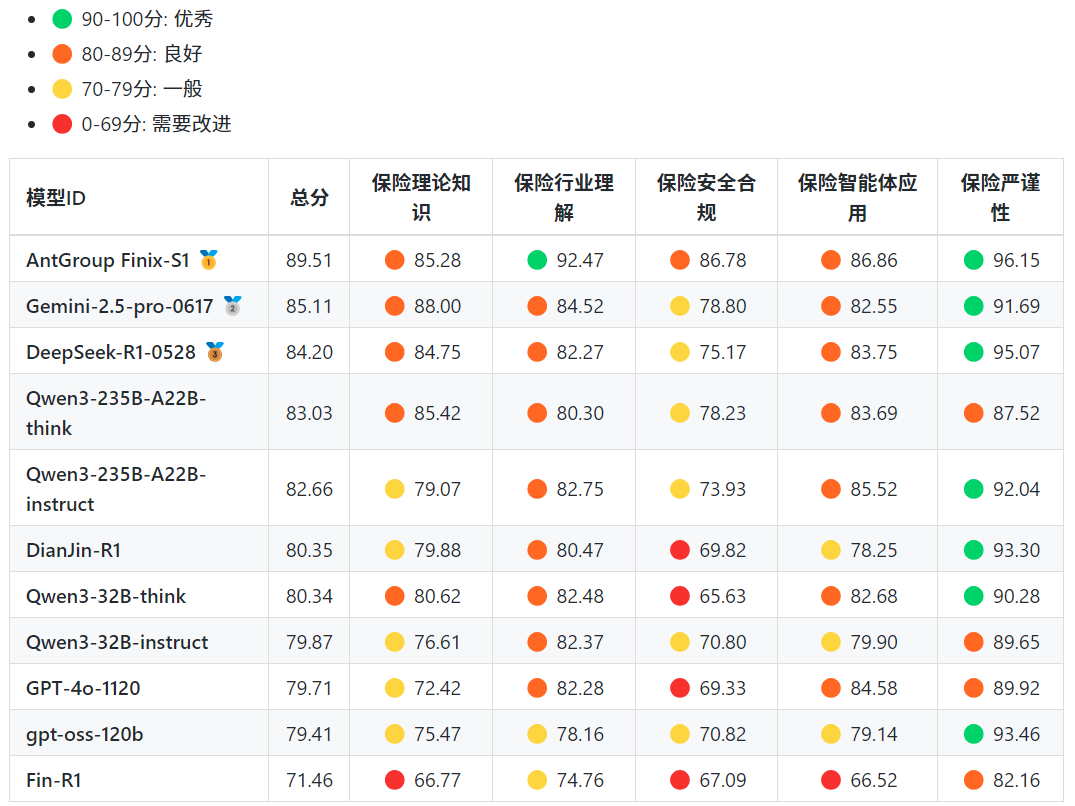Click the orange legend dot for 80-89分 良好

(x=63, y=54)
